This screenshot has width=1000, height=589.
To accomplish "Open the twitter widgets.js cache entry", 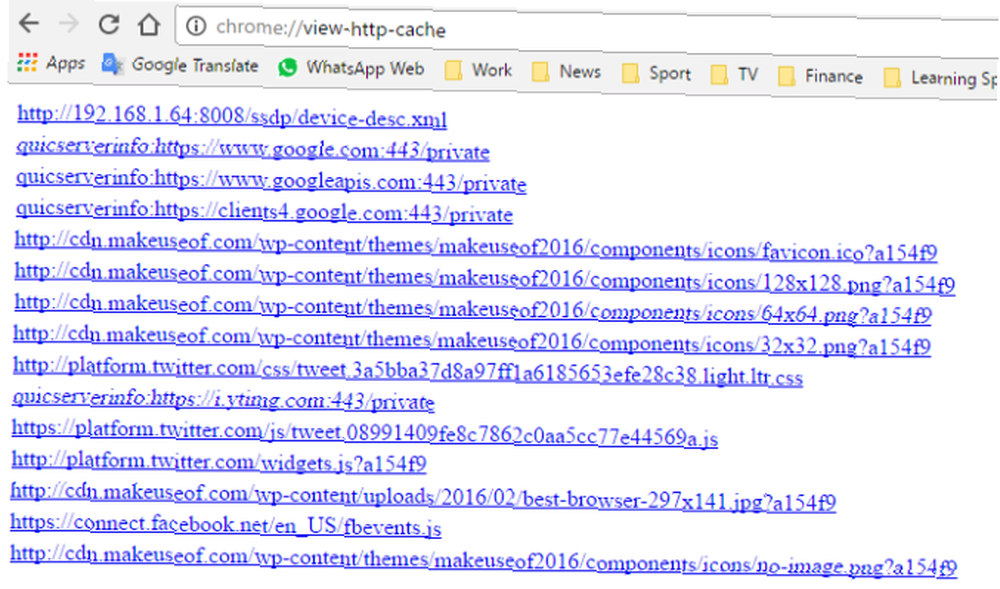I will [x=219, y=462].
